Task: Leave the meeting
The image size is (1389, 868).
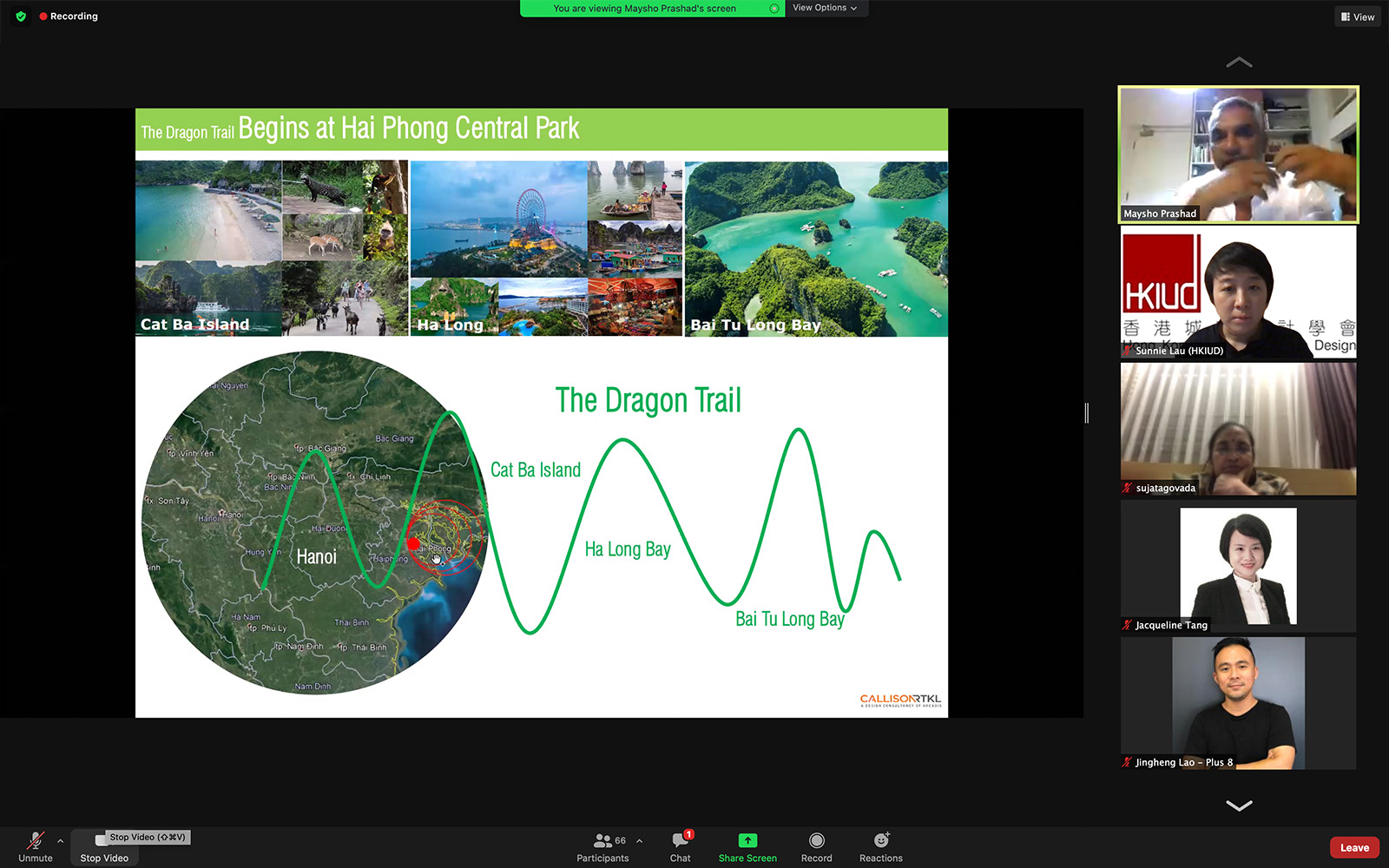Action: (x=1353, y=848)
